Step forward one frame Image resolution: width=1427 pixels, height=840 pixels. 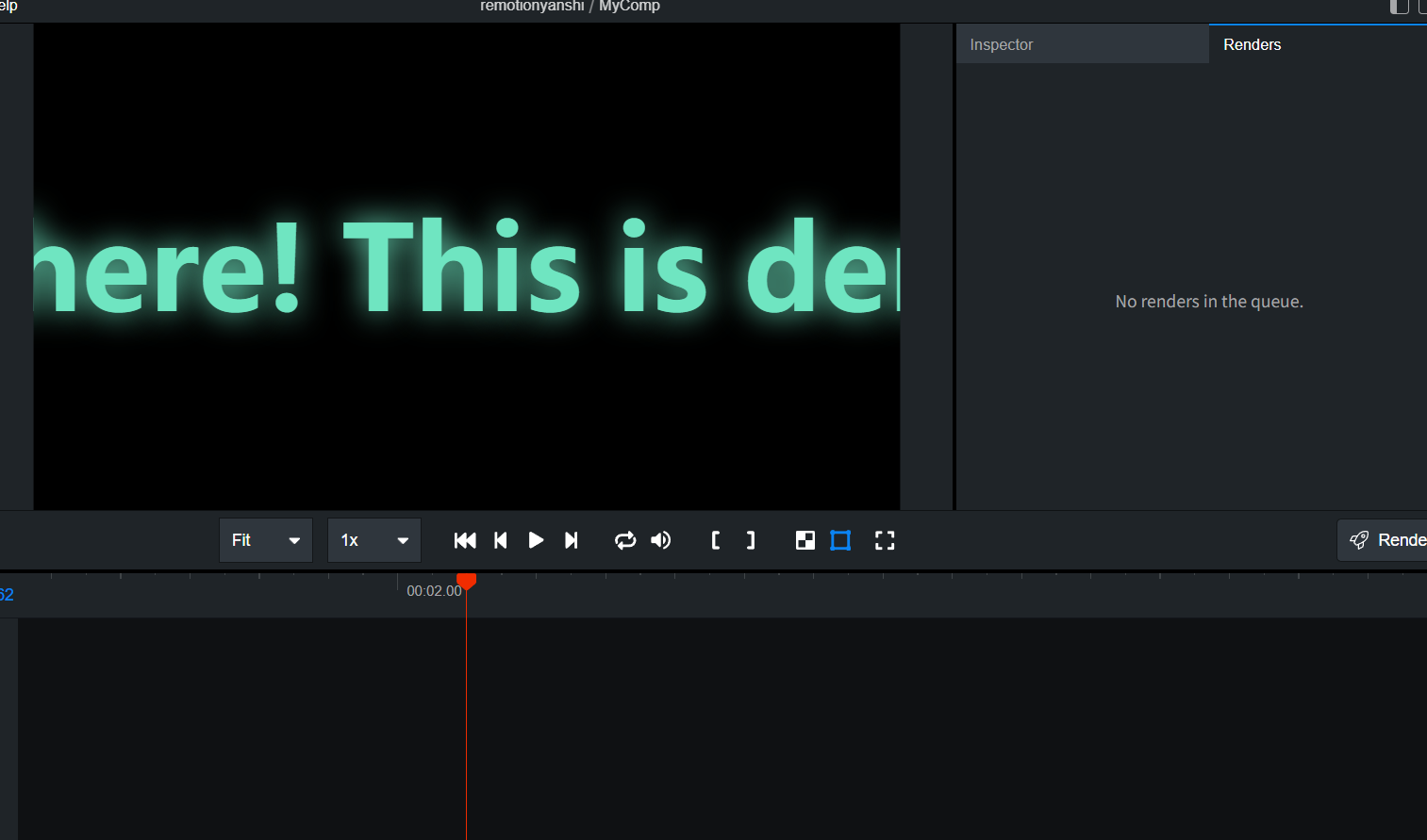coord(571,540)
